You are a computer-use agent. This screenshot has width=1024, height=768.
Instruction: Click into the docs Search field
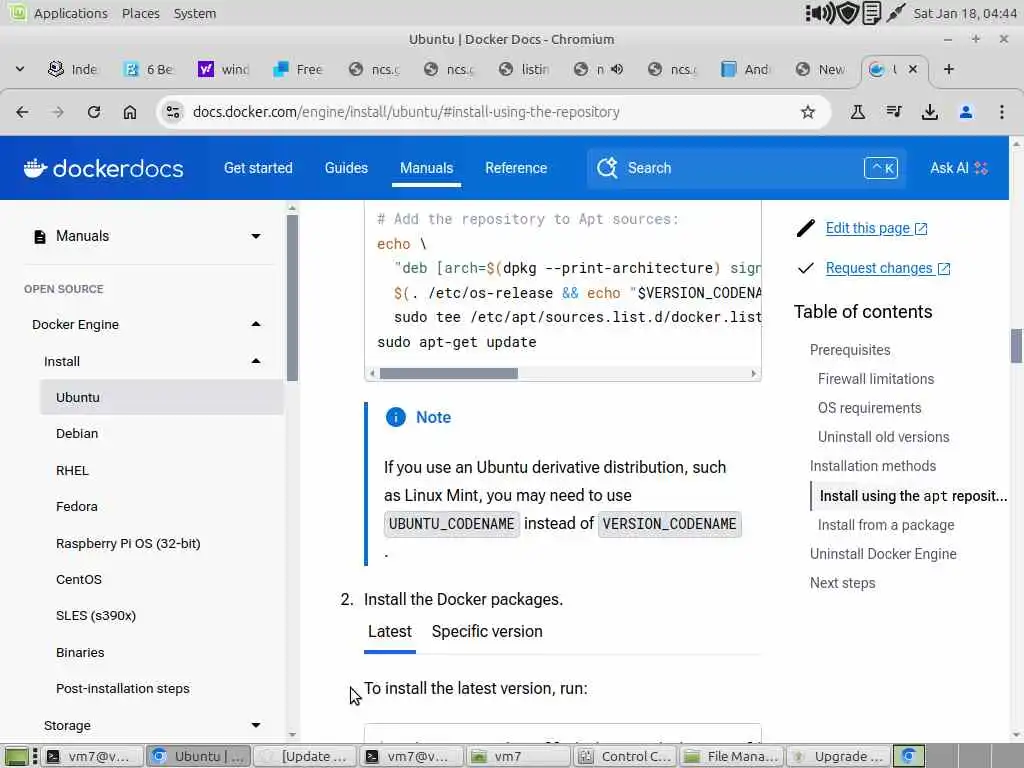click(746, 168)
